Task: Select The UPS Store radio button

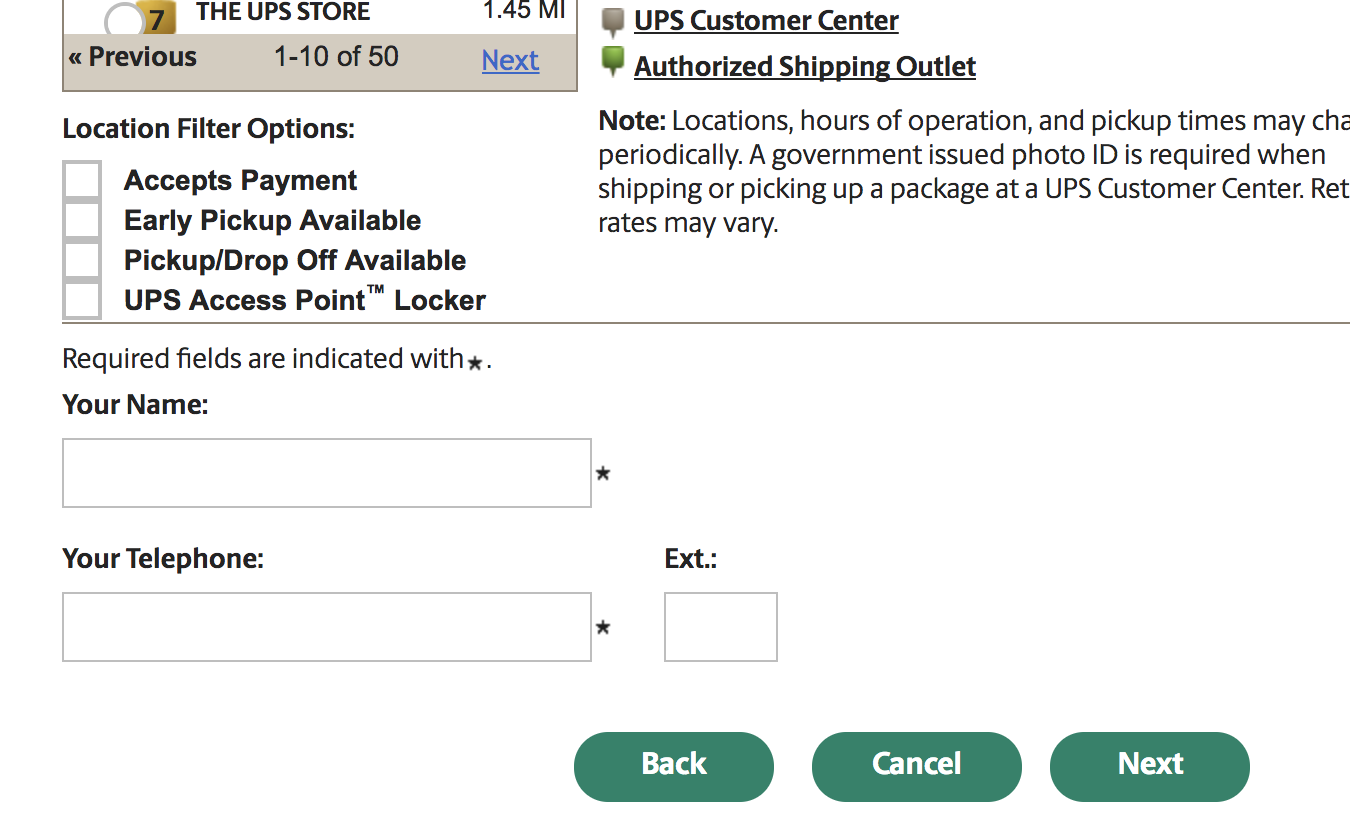Action: click(124, 20)
